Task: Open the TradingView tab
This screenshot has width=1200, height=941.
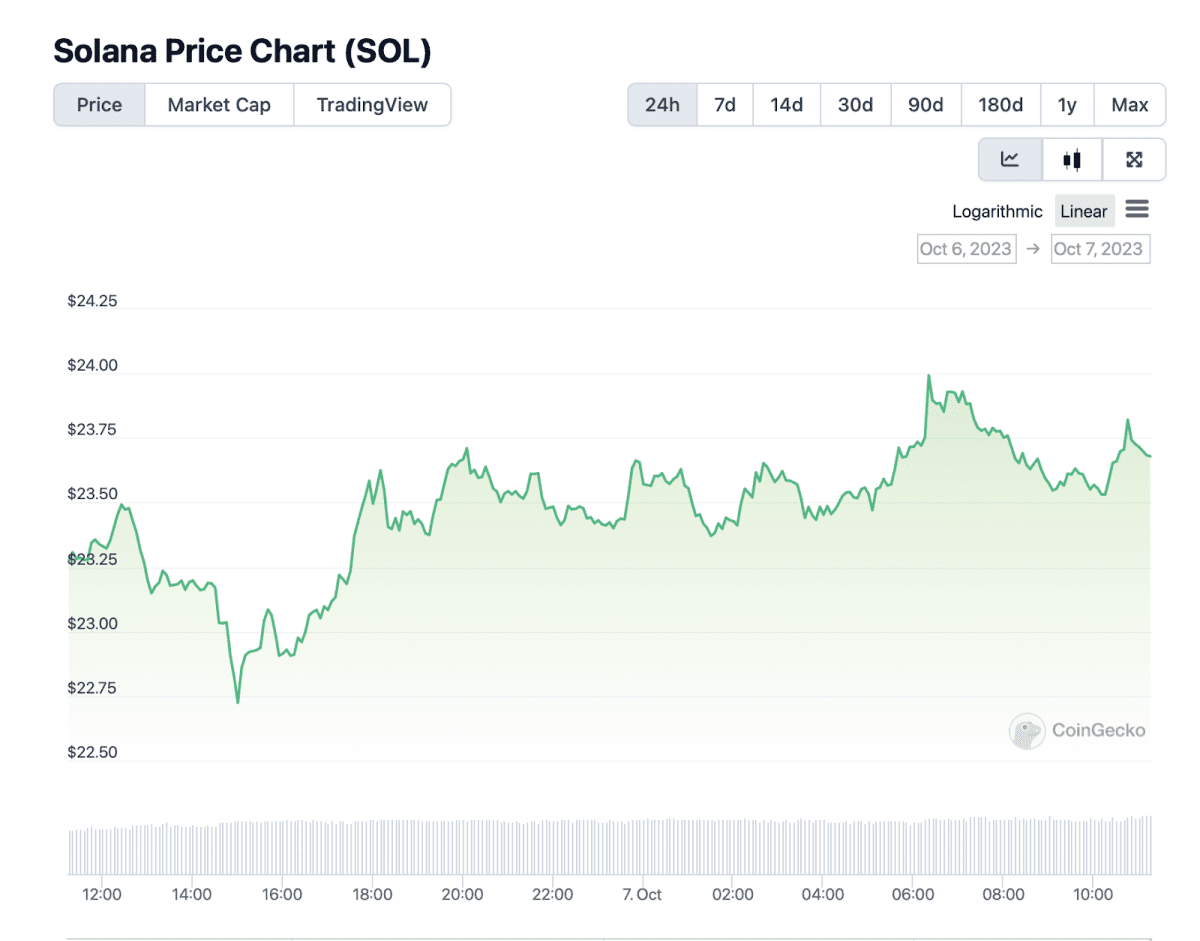Action: 372,104
